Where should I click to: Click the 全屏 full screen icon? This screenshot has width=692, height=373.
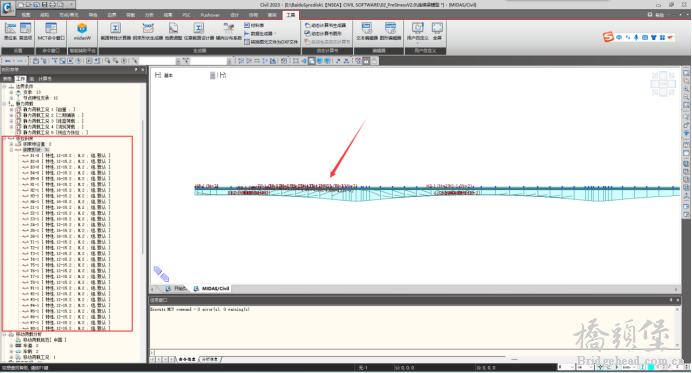(437, 31)
